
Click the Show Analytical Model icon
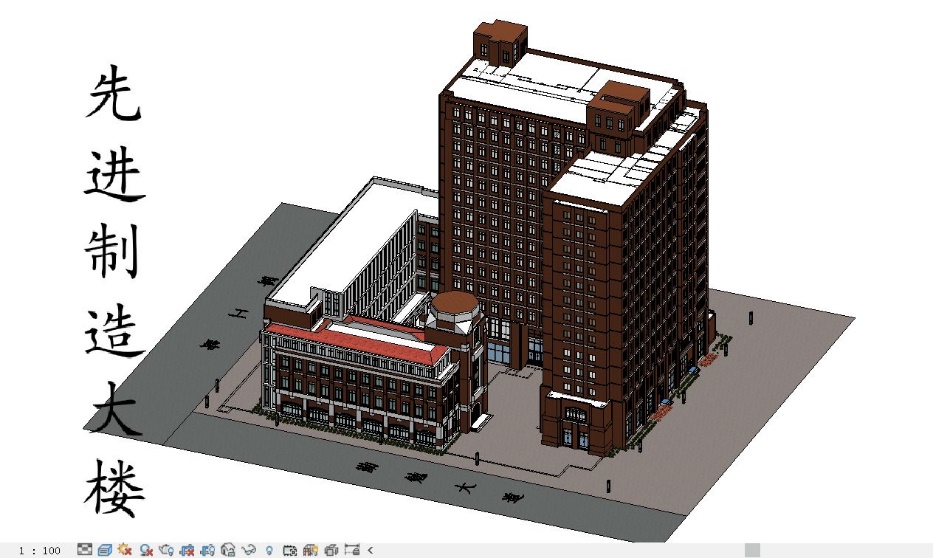click(310, 550)
